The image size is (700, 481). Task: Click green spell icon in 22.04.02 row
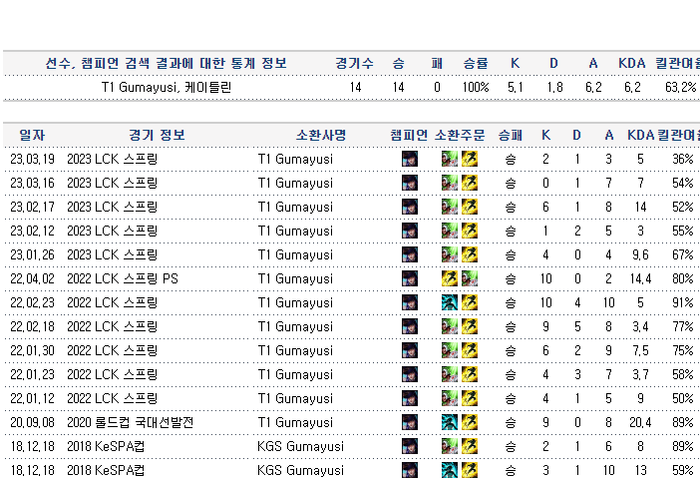[x=468, y=279]
